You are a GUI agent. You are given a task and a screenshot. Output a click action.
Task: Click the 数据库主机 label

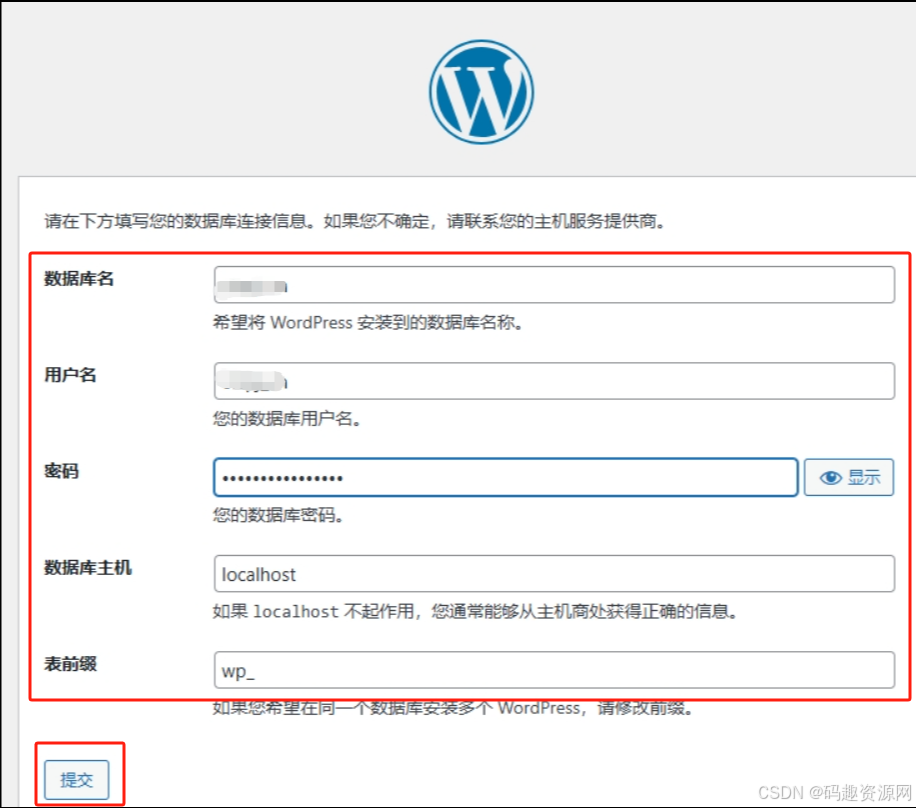pos(88,567)
